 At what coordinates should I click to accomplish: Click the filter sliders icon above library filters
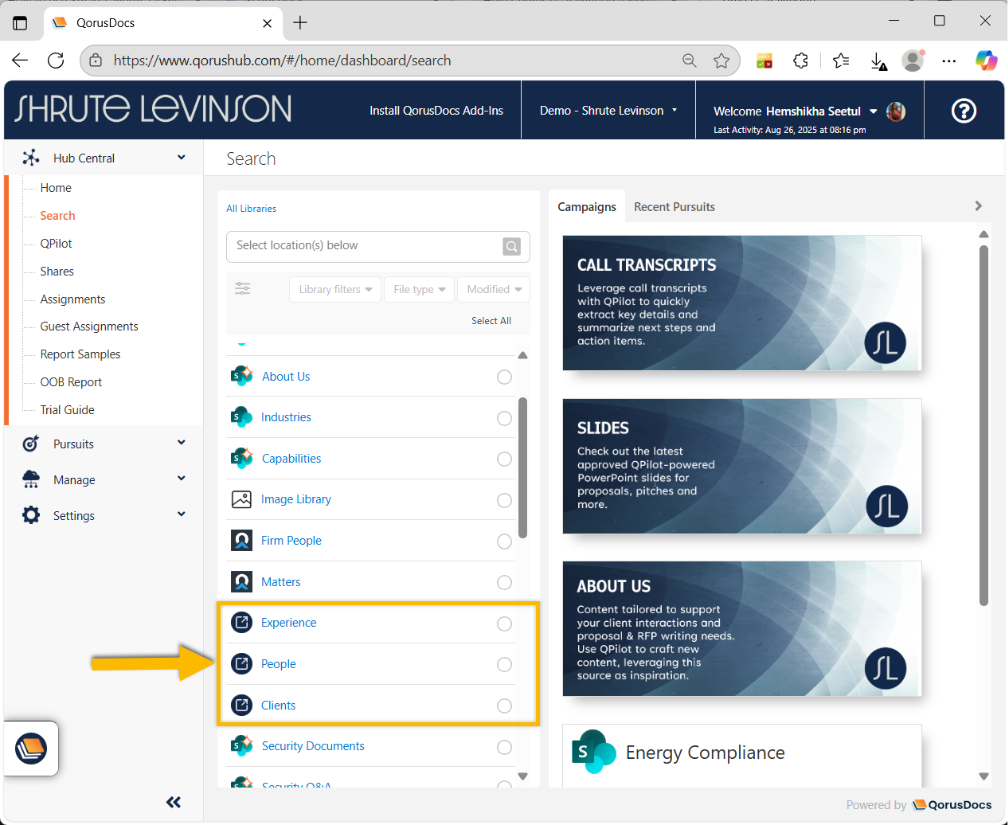pyautogui.click(x=242, y=288)
